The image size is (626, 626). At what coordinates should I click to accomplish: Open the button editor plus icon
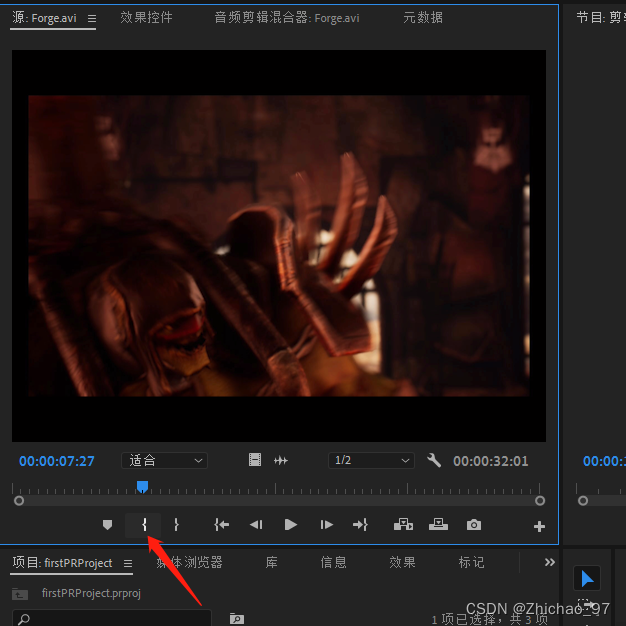(x=539, y=526)
